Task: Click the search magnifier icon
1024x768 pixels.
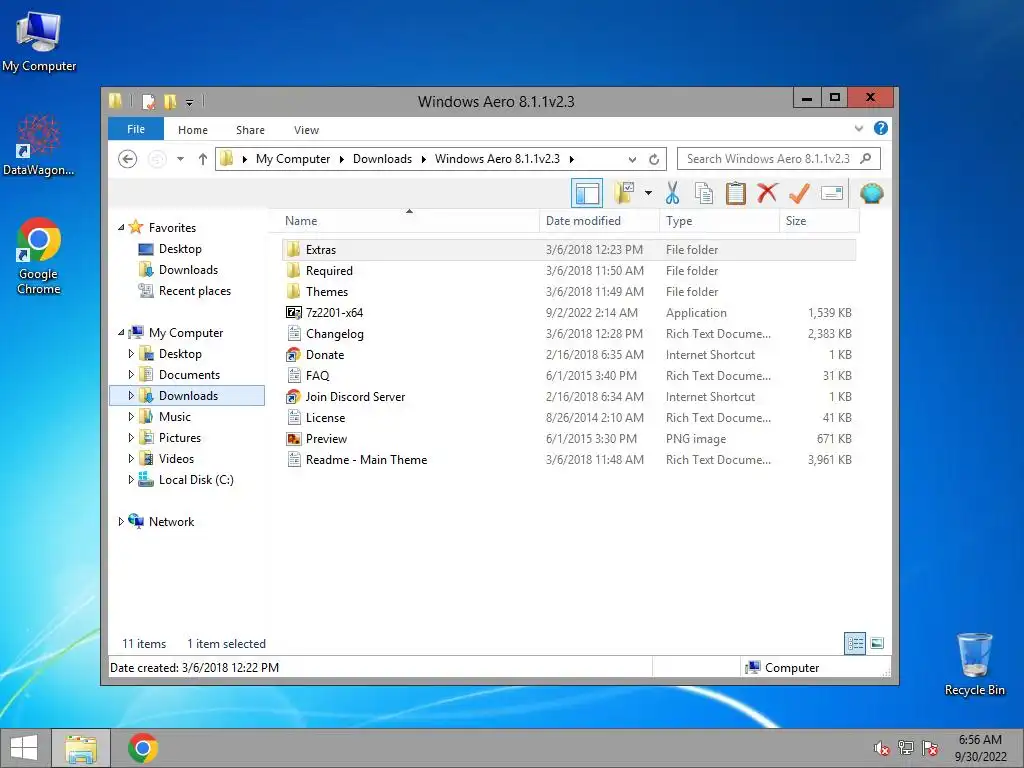Action: tap(865, 159)
